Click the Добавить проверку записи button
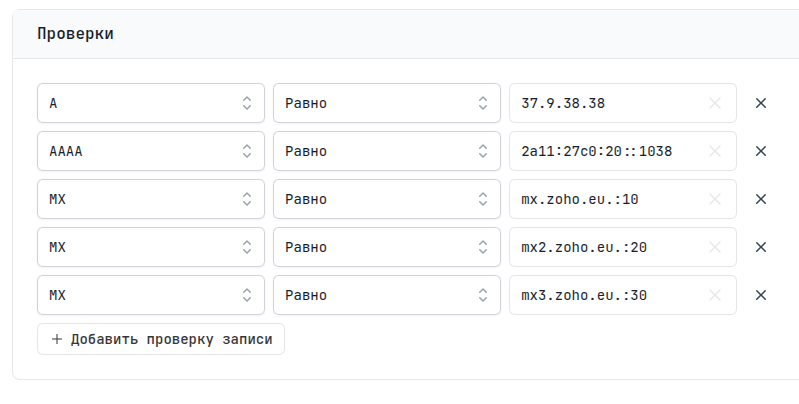The height and width of the screenshot is (404, 799). (161, 339)
